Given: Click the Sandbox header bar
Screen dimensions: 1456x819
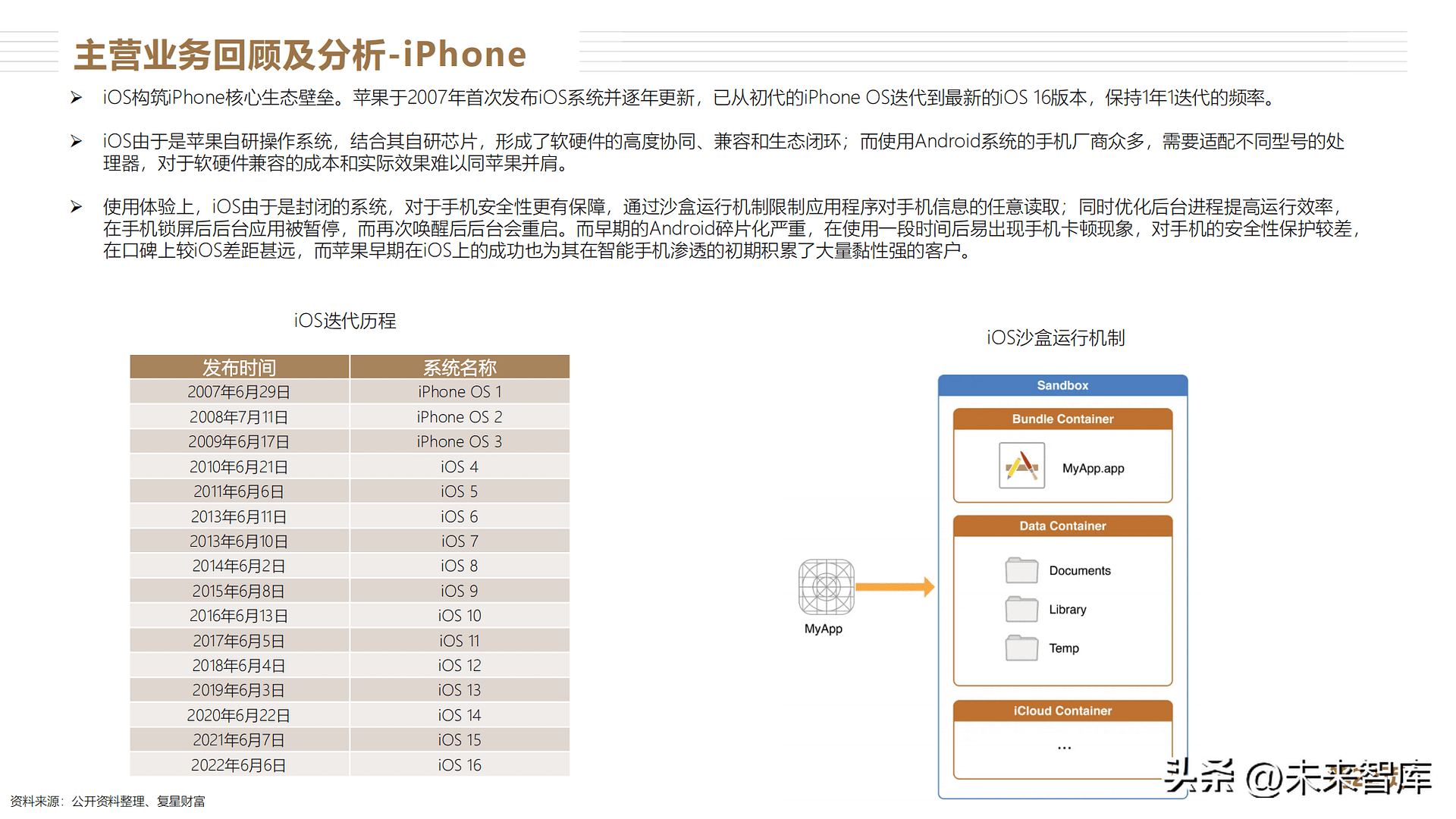Looking at the screenshot, I should click(x=1062, y=385).
